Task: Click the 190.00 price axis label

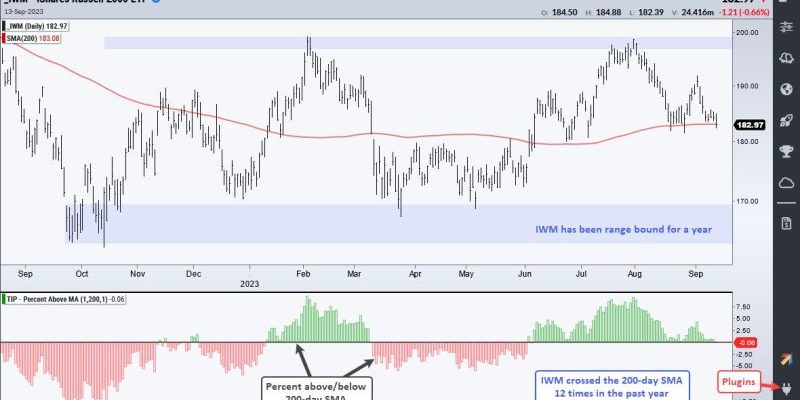Action: pyautogui.click(x=748, y=86)
